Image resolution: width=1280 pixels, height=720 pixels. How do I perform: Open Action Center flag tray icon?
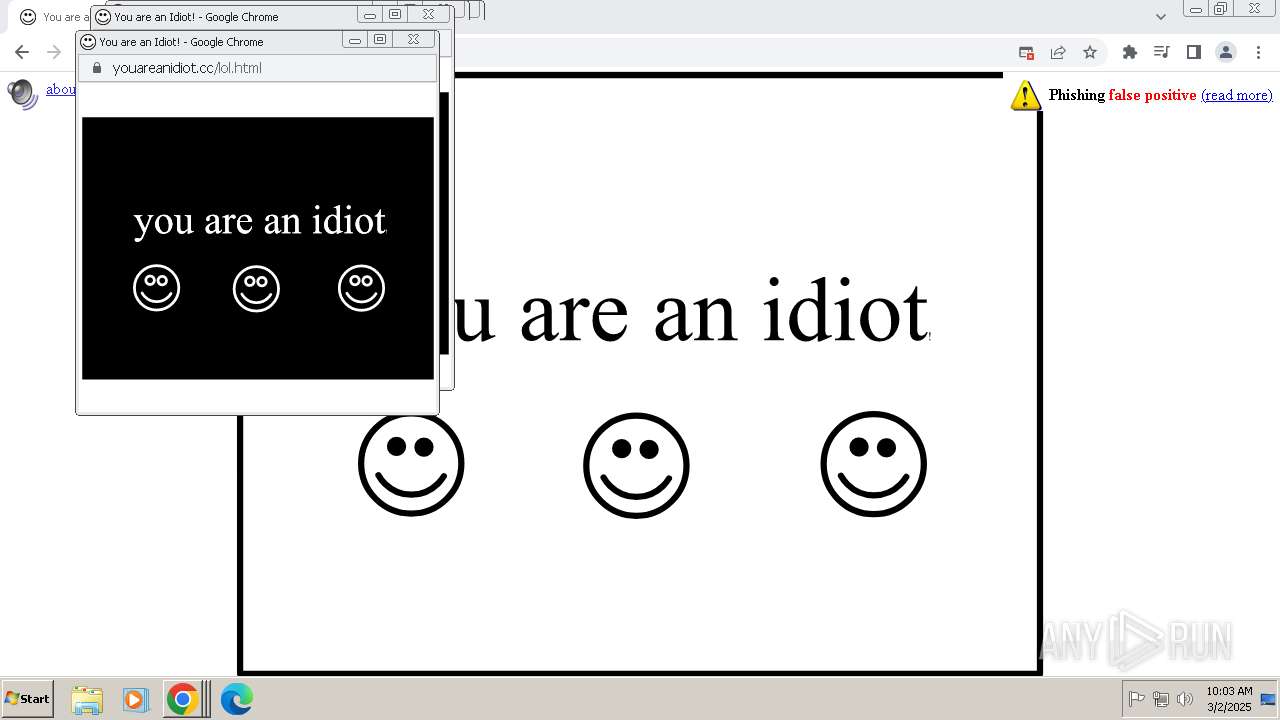pyautogui.click(x=1137, y=699)
